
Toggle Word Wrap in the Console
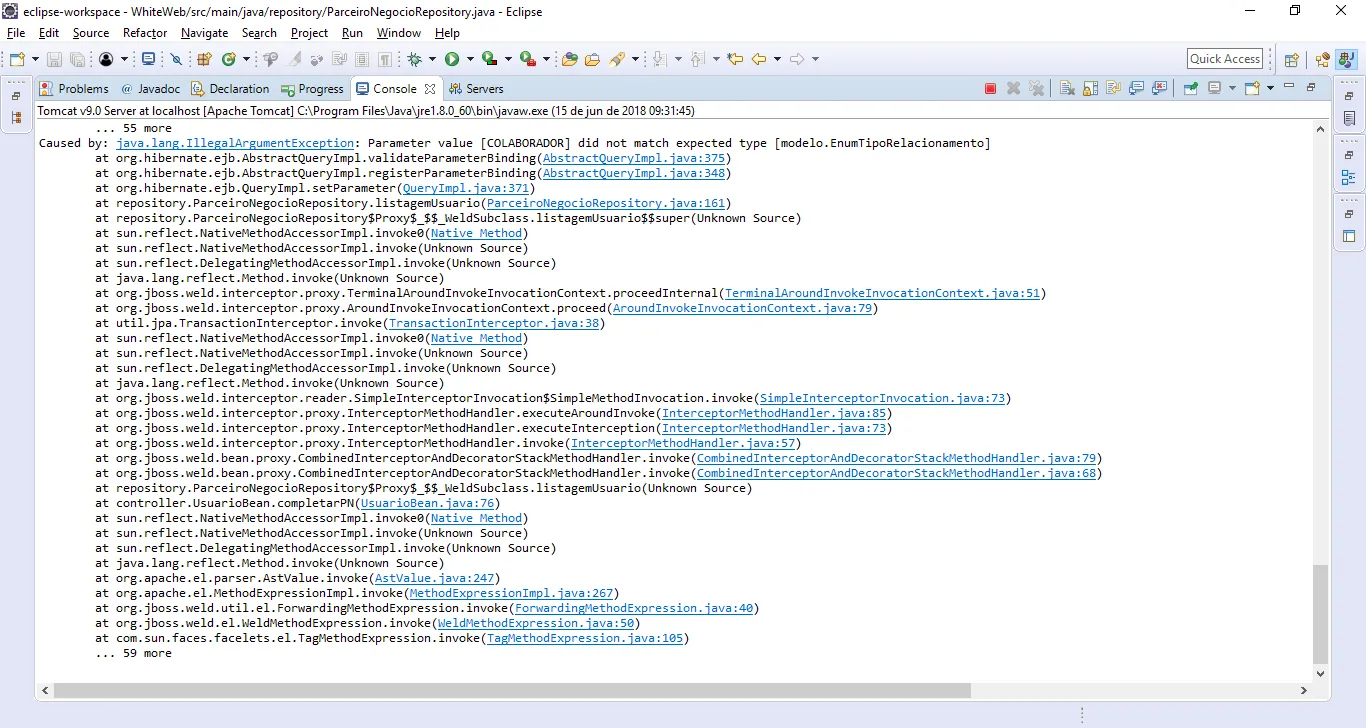1113,88
